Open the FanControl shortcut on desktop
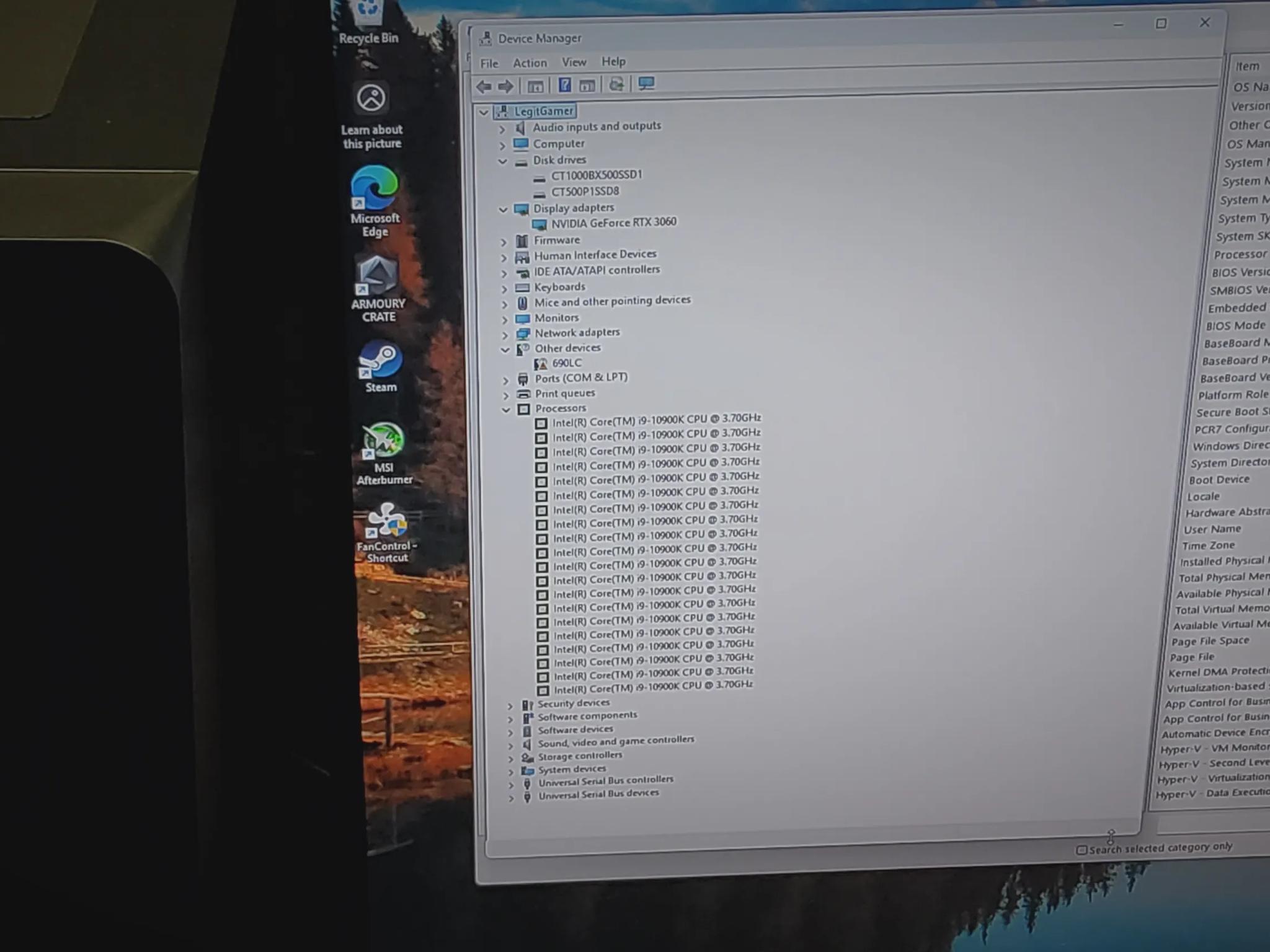The width and height of the screenshot is (1270, 952). tap(386, 533)
